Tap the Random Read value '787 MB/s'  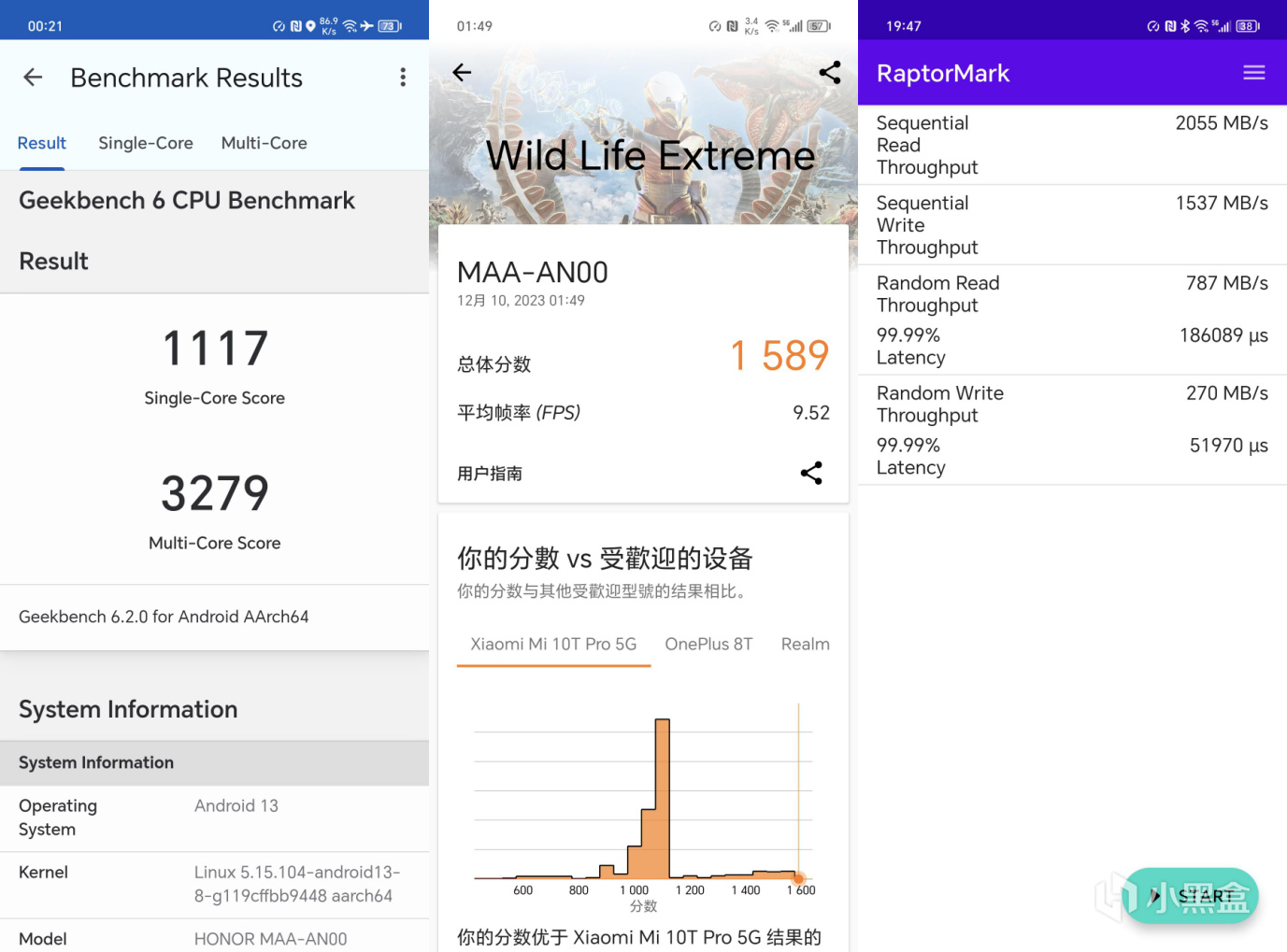[1227, 283]
